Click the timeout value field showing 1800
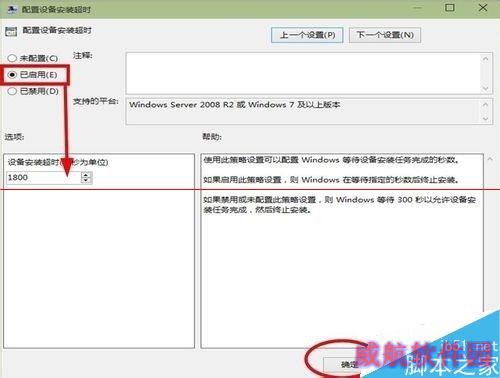Image resolution: width=500 pixels, height=378 pixels. [x=43, y=177]
